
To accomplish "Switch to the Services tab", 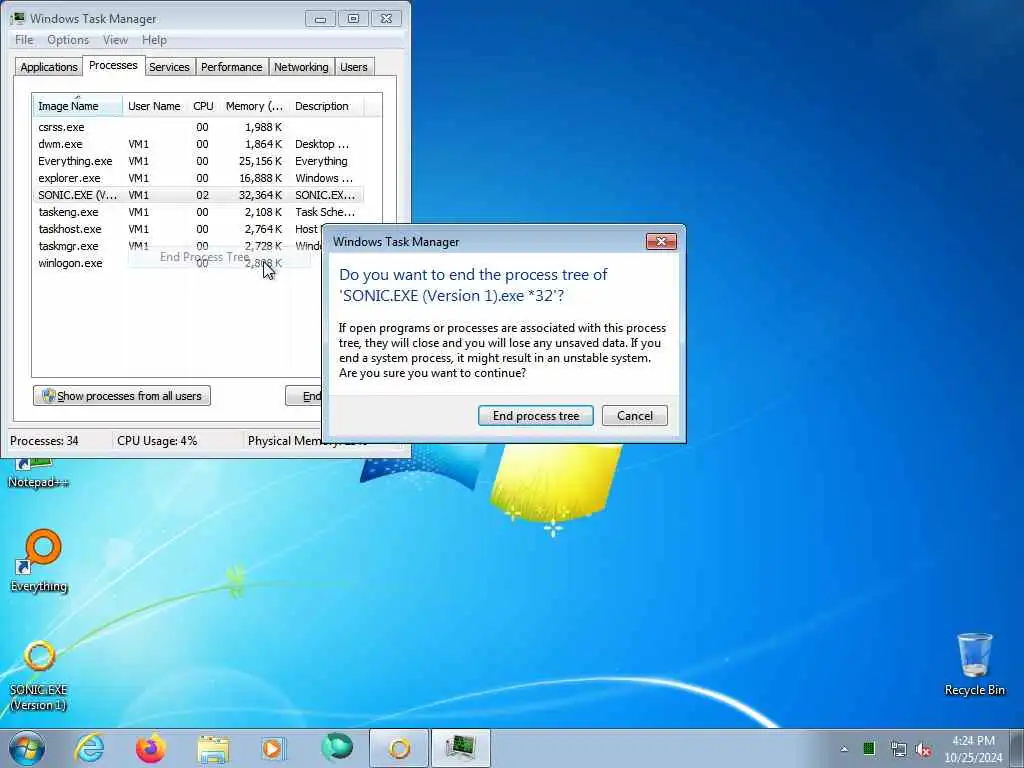I will click(x=169, y=67).
